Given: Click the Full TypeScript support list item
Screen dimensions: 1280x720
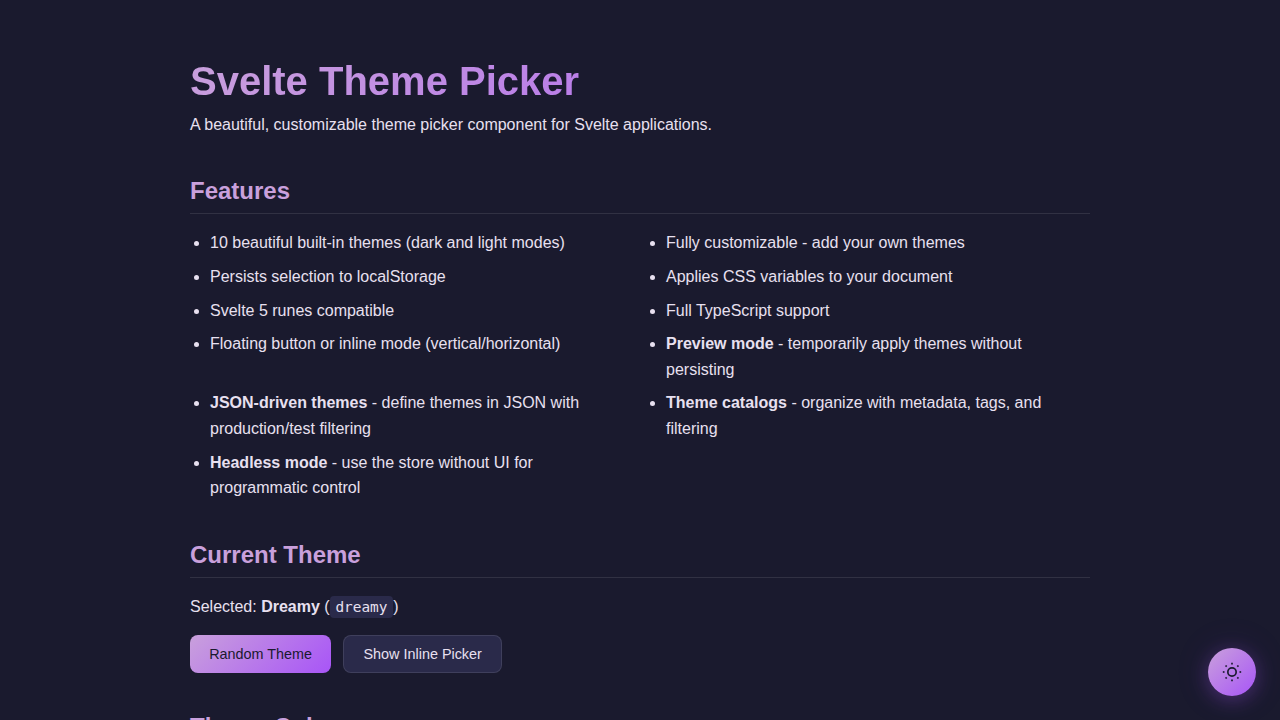Looking at the screenshot, I should 747,310.
